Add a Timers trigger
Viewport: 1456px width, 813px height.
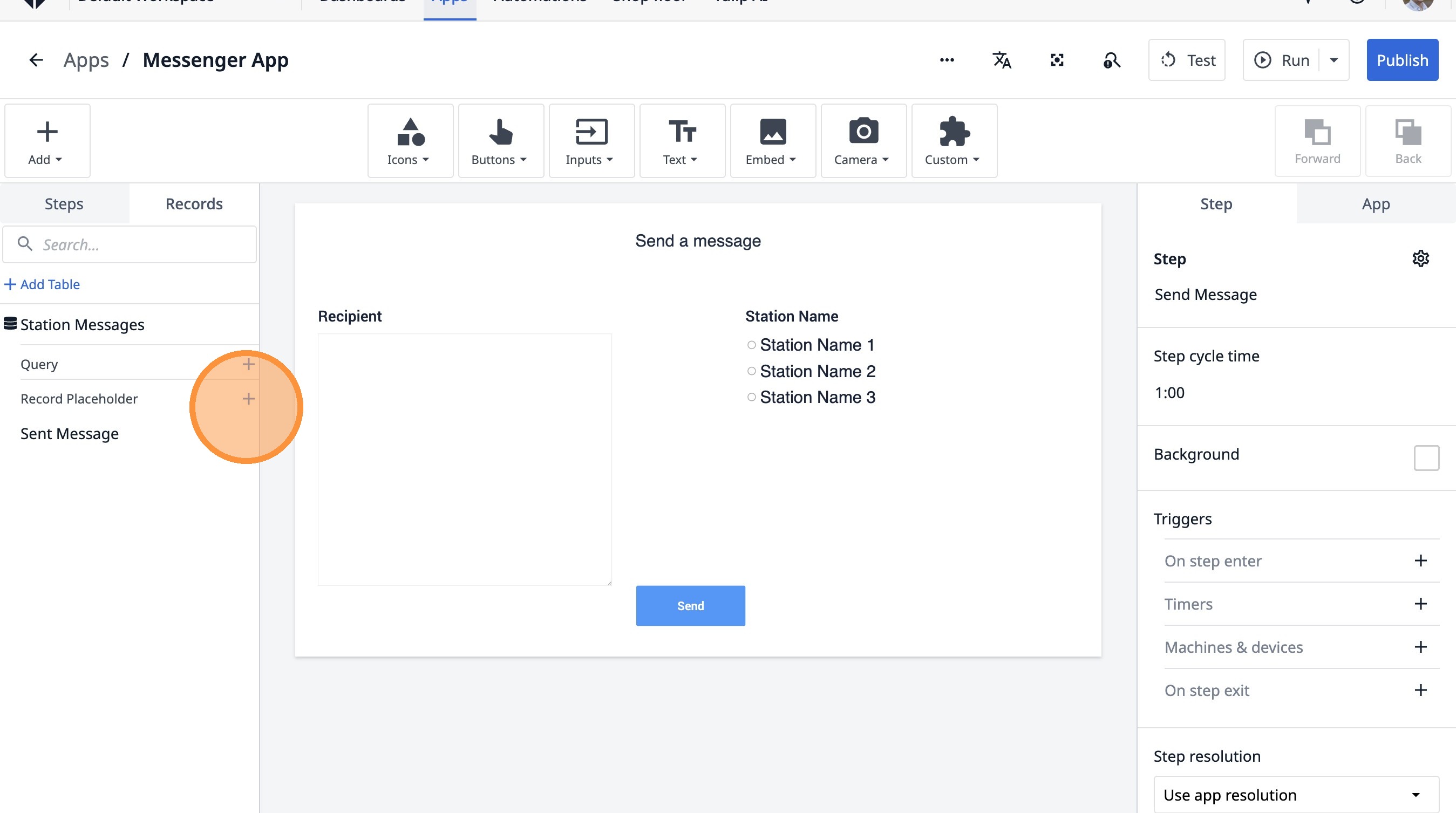[1420, 604]
